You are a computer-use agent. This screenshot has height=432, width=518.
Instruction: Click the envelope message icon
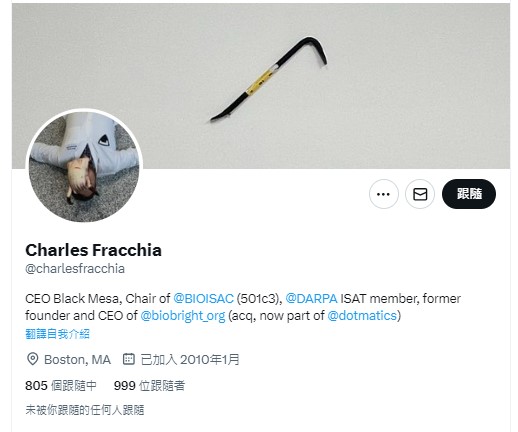click(420, 194)
